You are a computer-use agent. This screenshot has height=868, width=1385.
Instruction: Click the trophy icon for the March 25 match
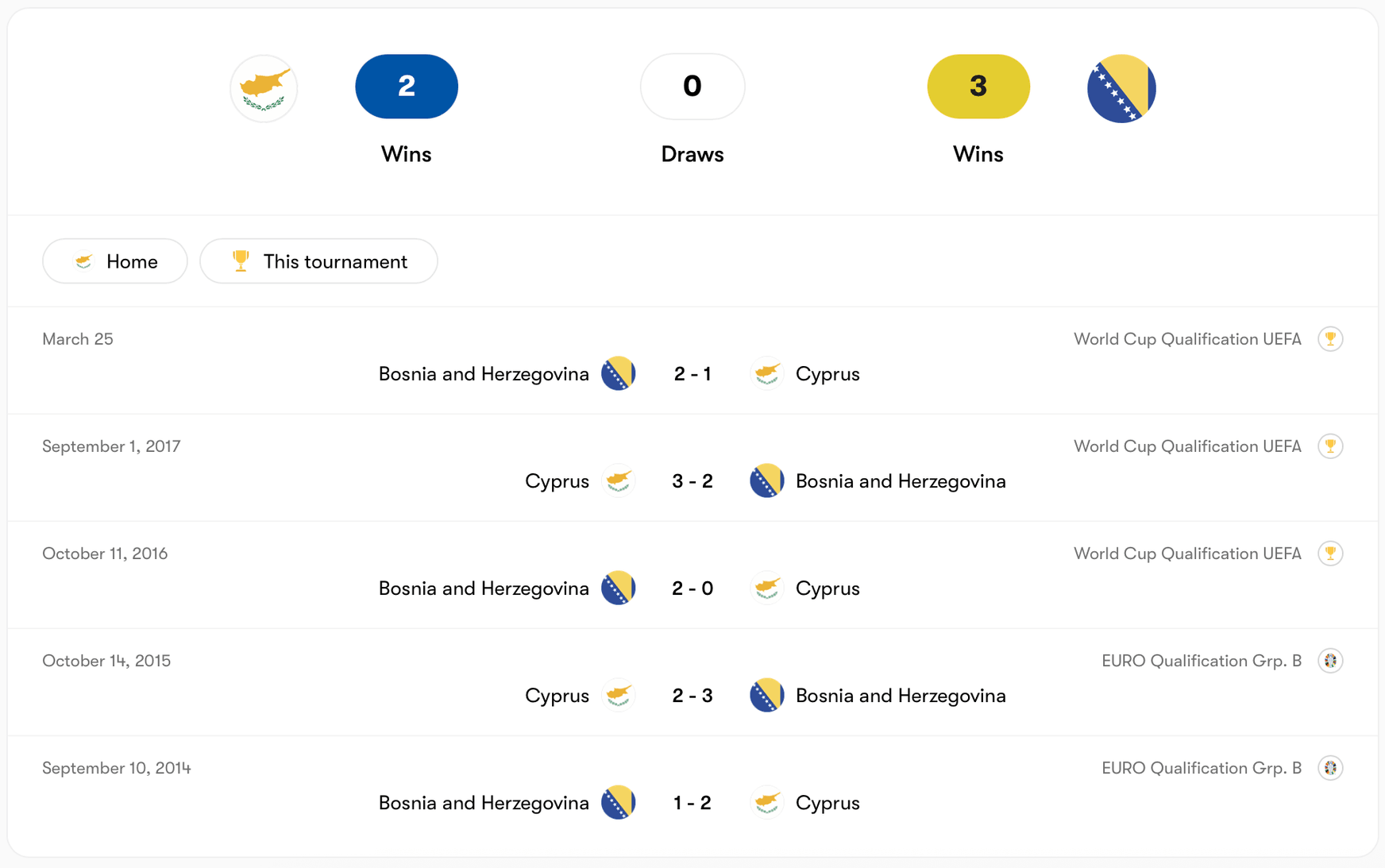tap(1331, 338)
